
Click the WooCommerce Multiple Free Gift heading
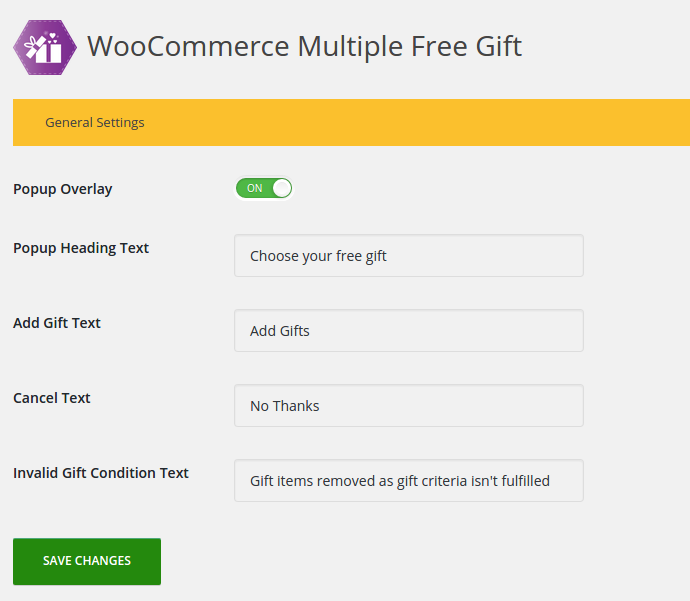pos(304,46)
